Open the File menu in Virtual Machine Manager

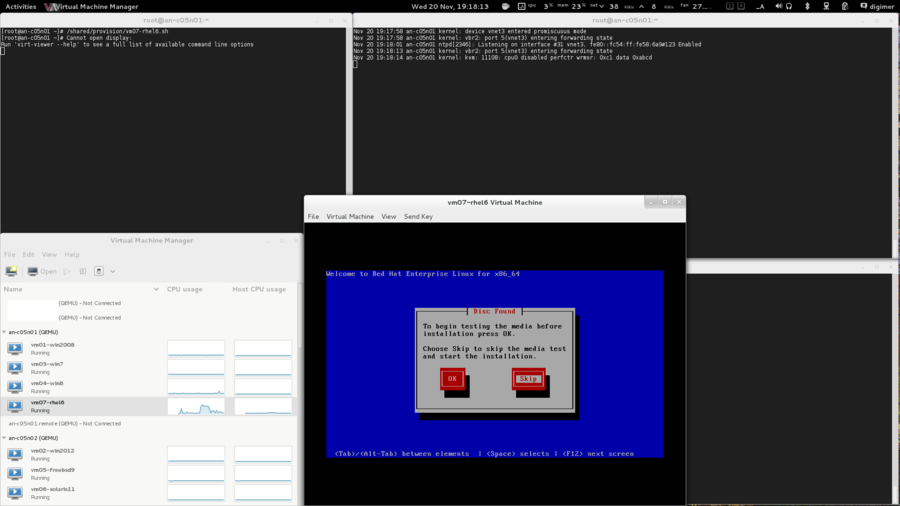click(x=10, y=254)
